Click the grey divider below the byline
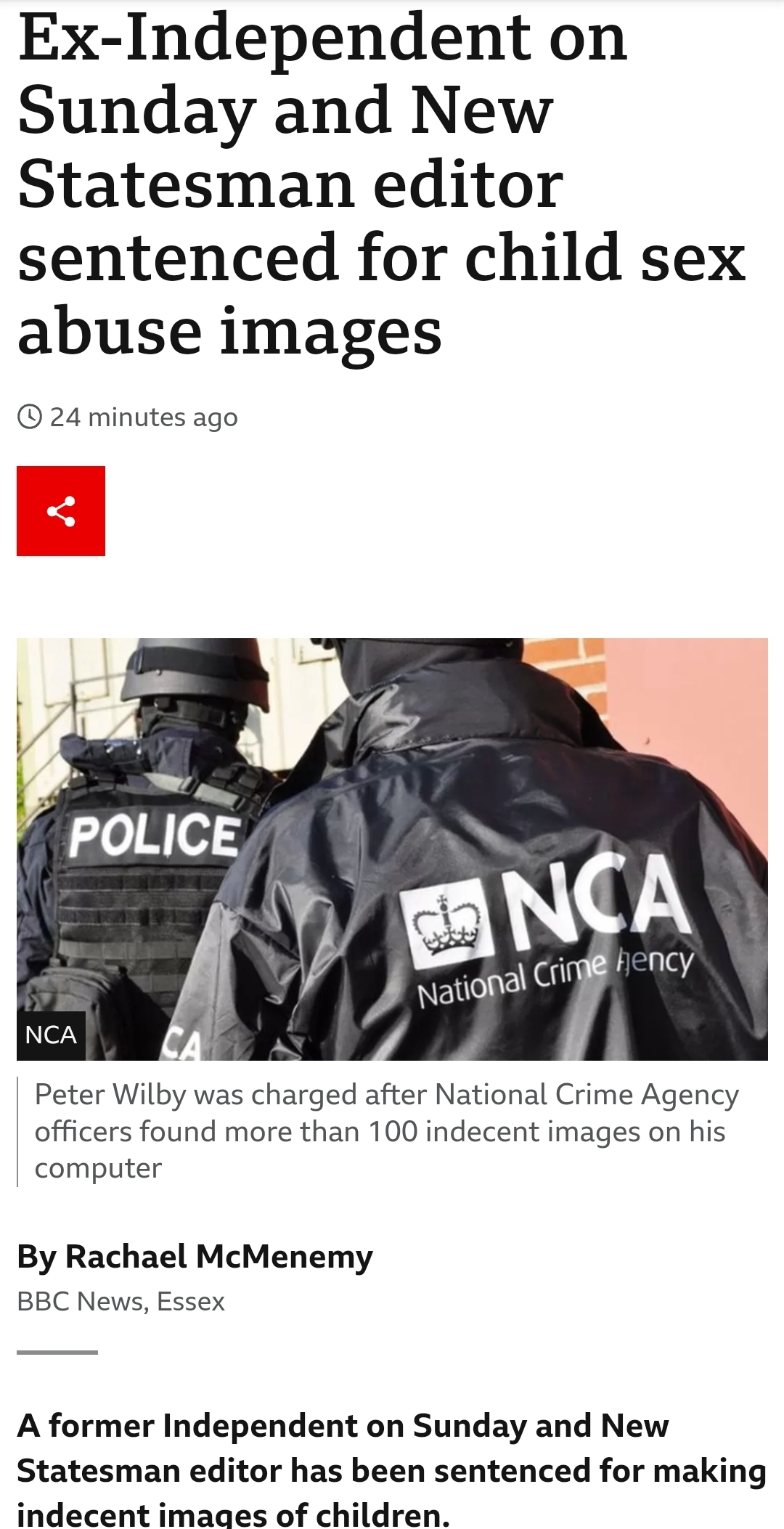This screenshot has width=784, height=1529. pyautogui.click(x=57, y=1353)
